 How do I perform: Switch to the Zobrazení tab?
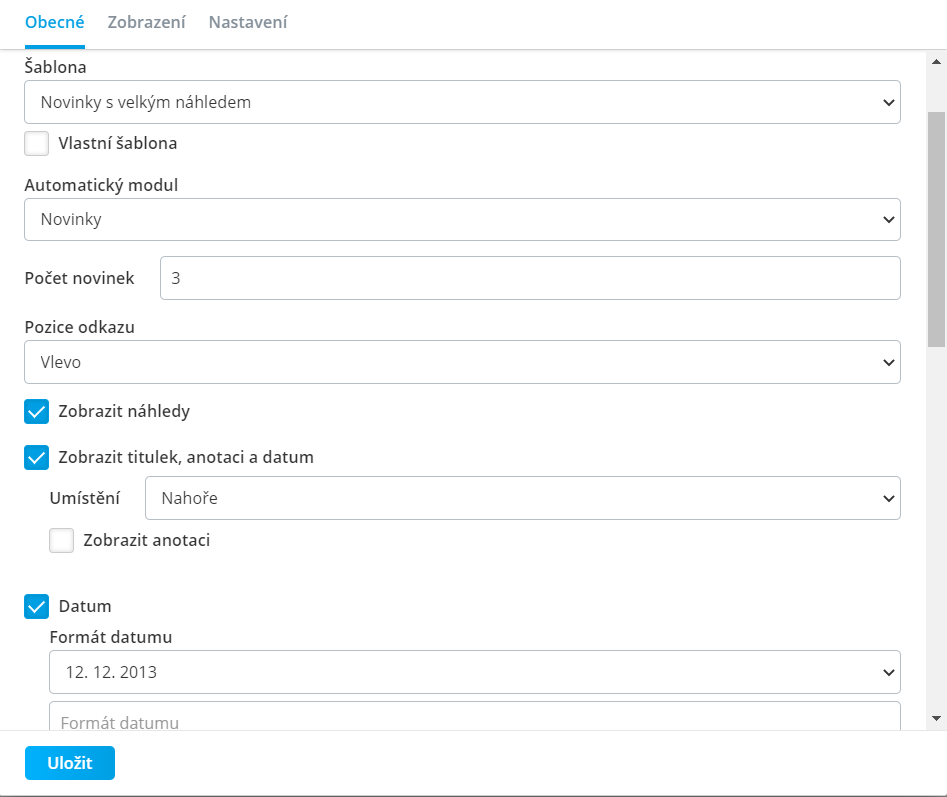click(146, 22)
